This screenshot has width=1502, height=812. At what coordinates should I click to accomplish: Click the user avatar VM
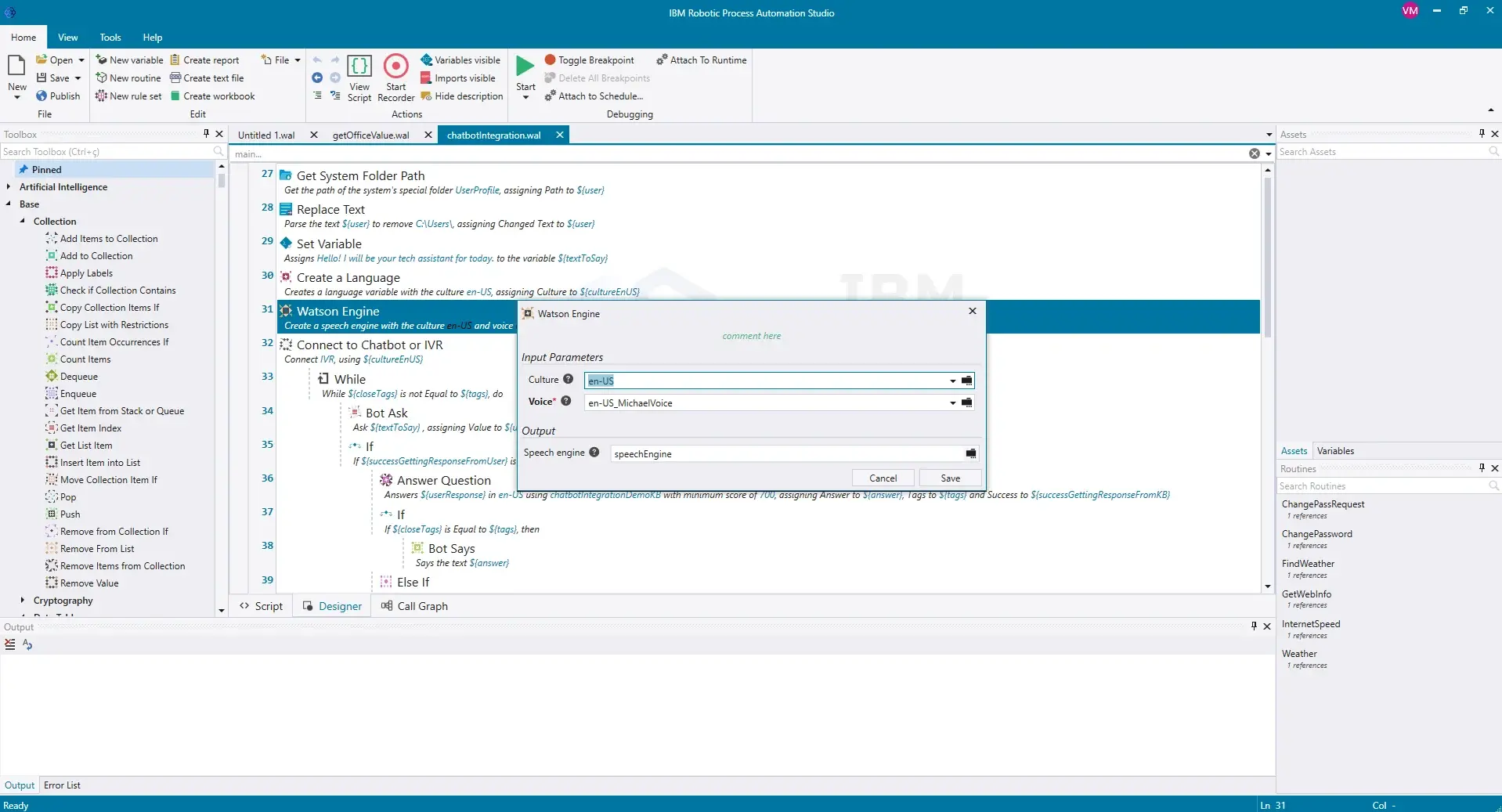[x=1410, y=11]
